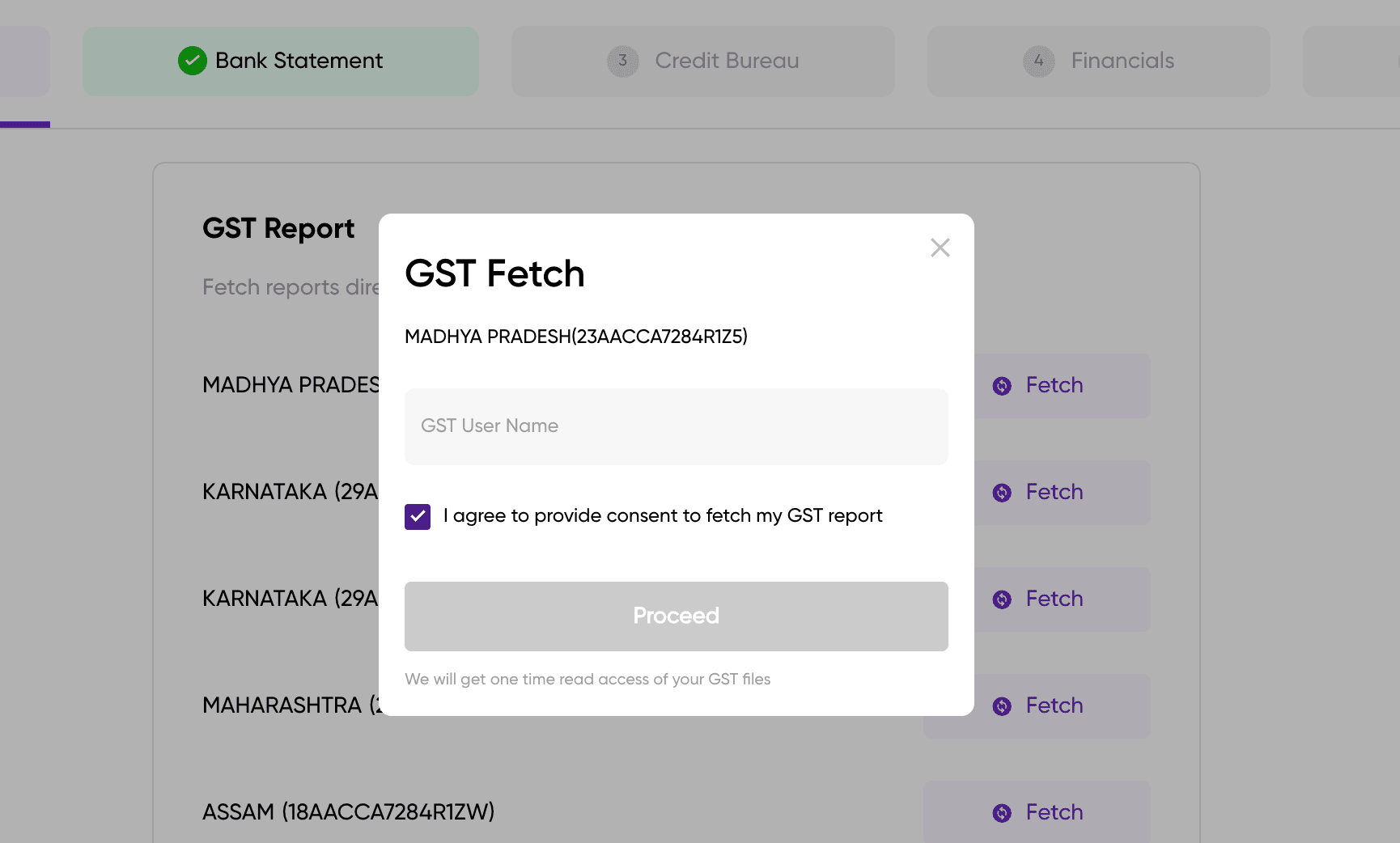This screenshot has height=843, width=1400.
Task: Click the refresh icon on the second Karnataka Fetch
Action: [x=1003, y=599]
